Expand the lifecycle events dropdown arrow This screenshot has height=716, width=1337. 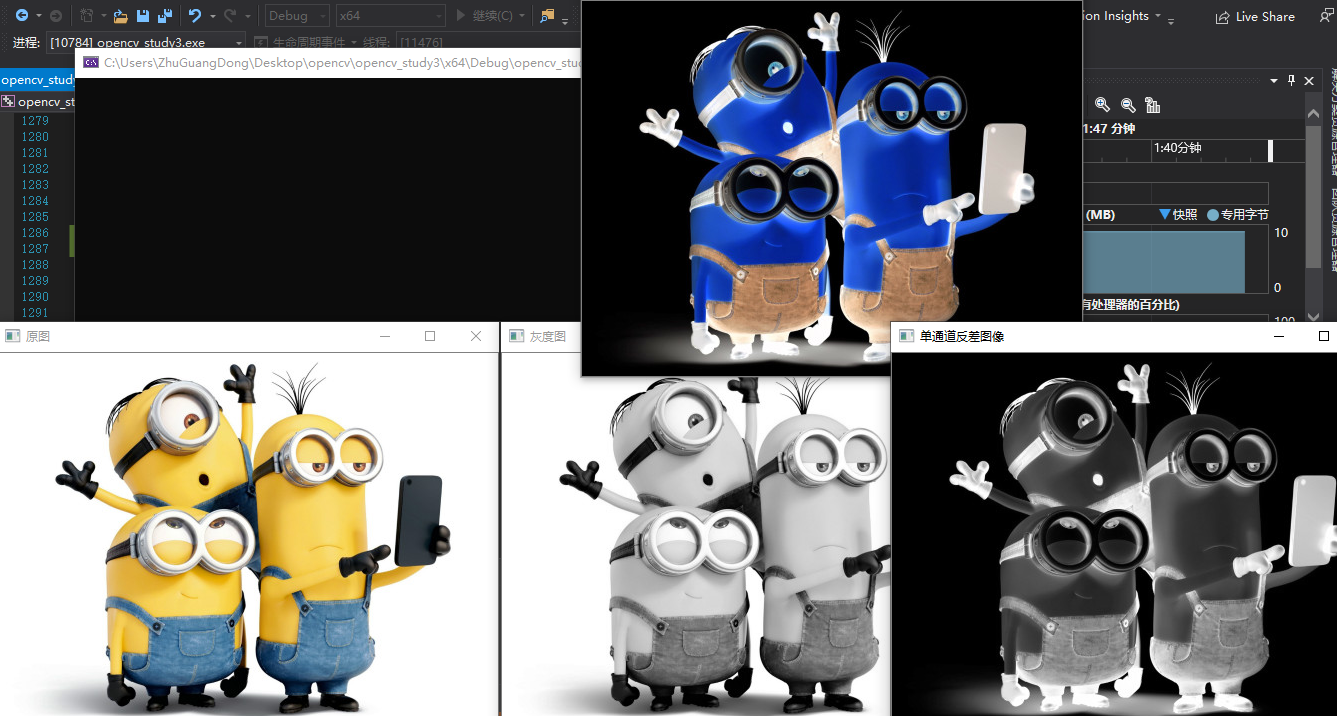pos(353,43)
